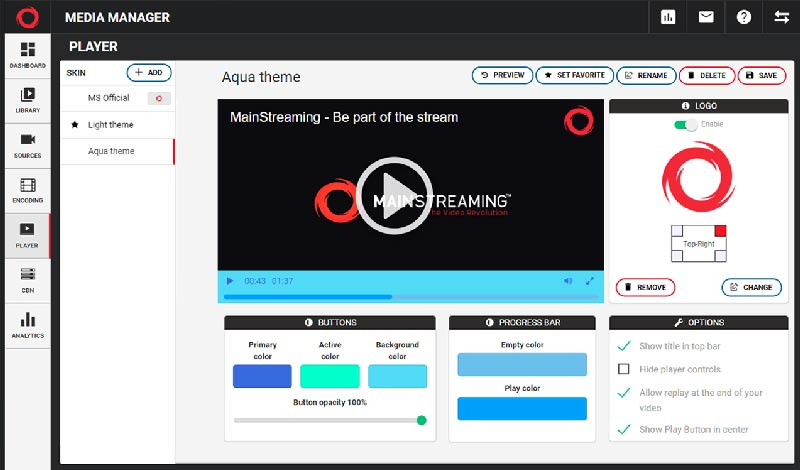Viewport: 800px width, 470px height.
Task: Open the statistics chart icon in header
Action: (x=668, y=17)
